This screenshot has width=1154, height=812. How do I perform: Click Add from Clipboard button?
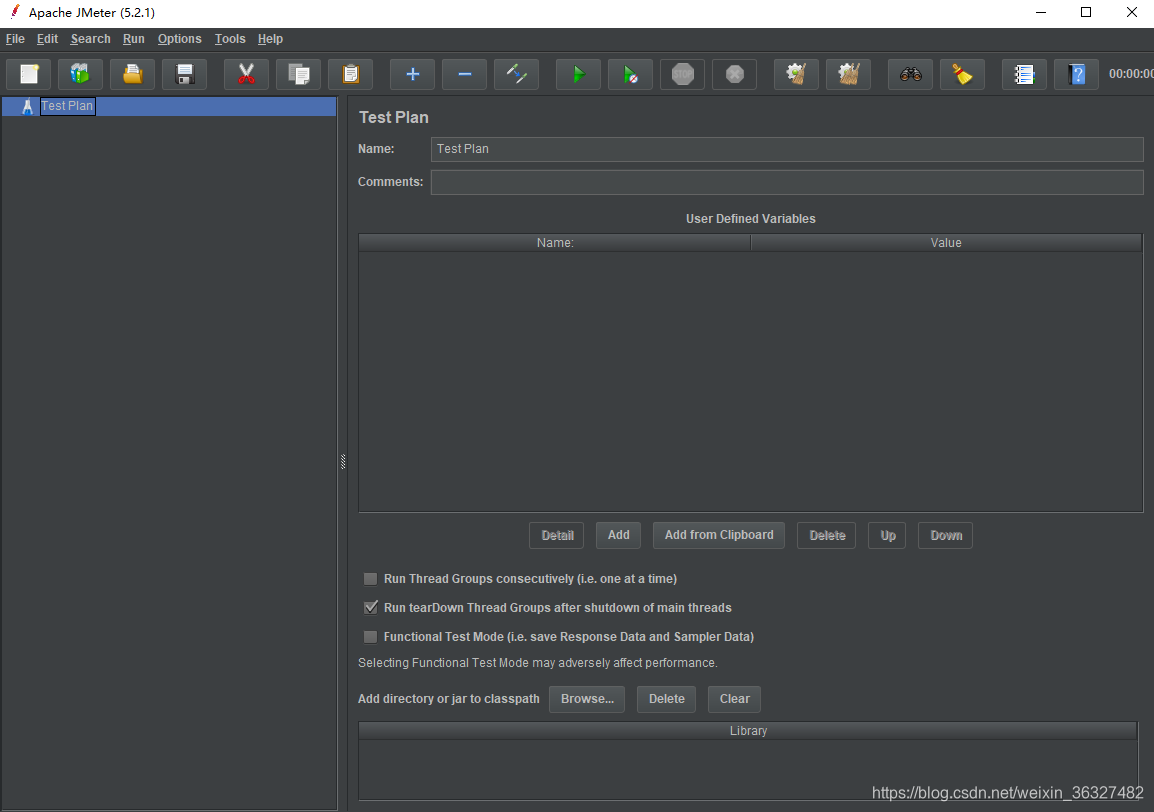click(x=718, y=535)
